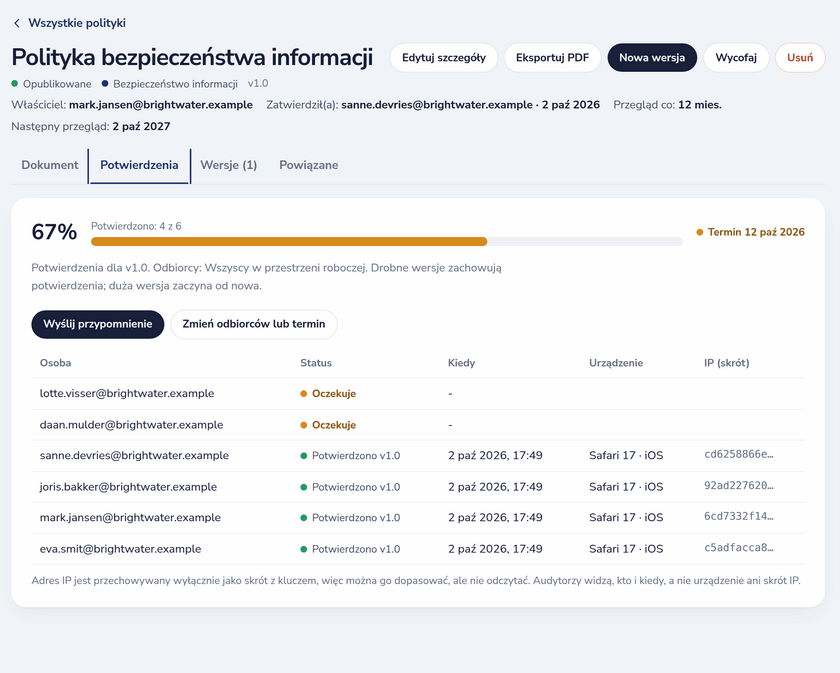Click Safari 17 · iOS for mark.jansen row
Viewport: 840px width, 673px height.
tap(626, 518)
